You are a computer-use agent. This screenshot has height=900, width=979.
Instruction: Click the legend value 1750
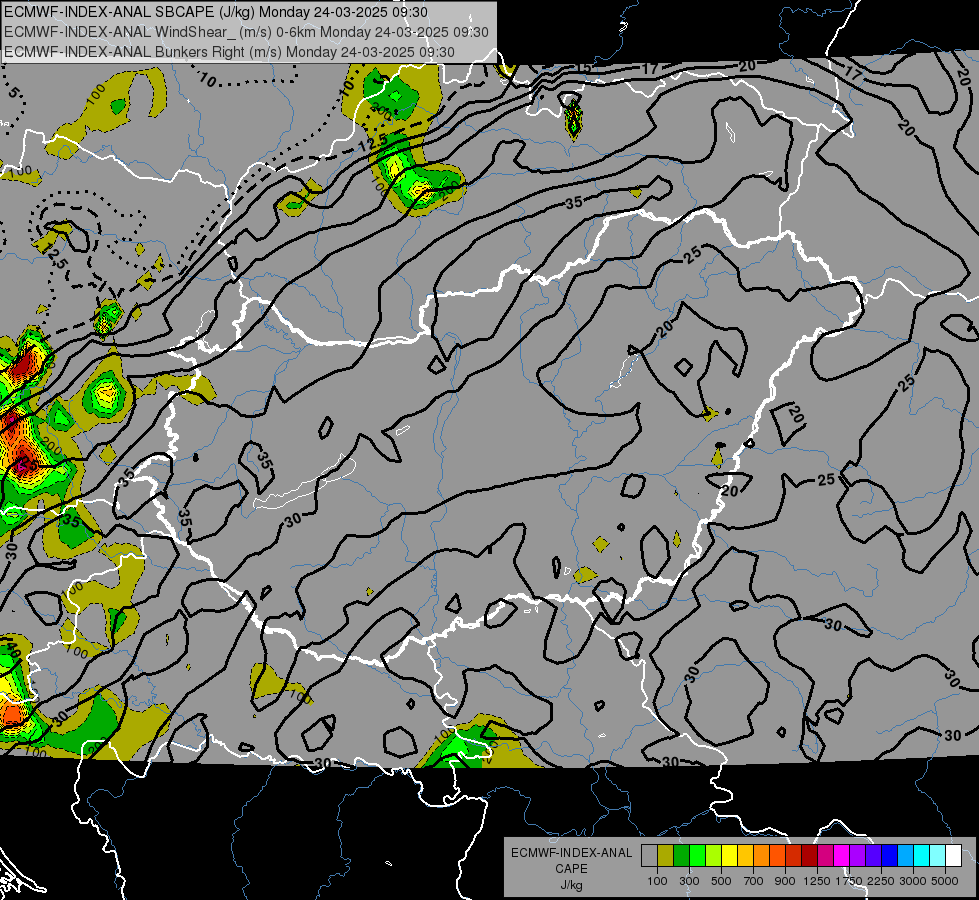(849, 881)
